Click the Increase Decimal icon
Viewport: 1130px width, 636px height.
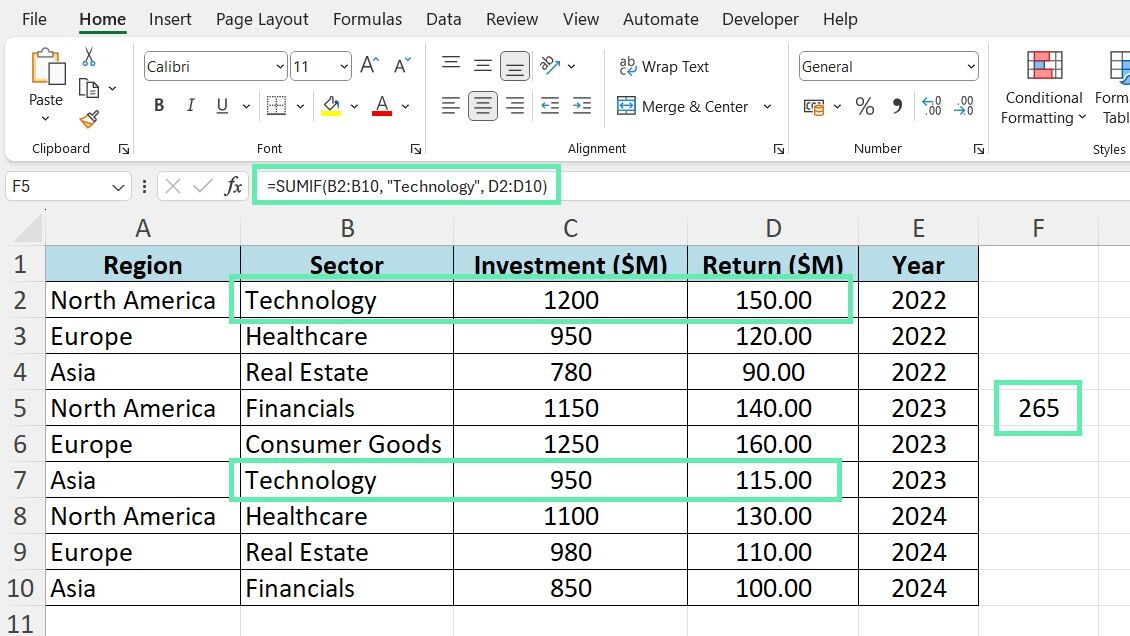tap(931, 106)
